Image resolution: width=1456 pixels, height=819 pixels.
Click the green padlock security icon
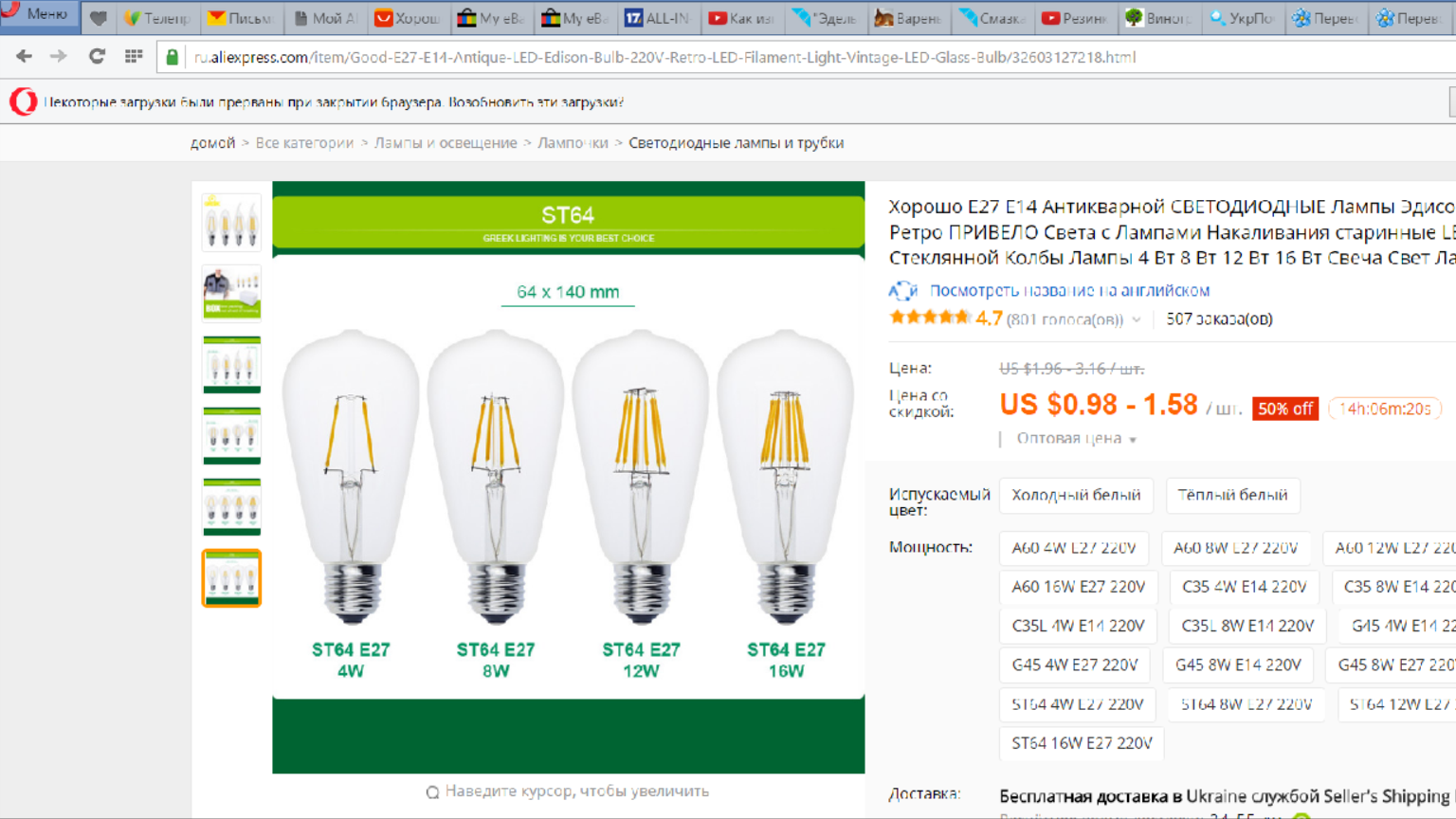point(173,57)
